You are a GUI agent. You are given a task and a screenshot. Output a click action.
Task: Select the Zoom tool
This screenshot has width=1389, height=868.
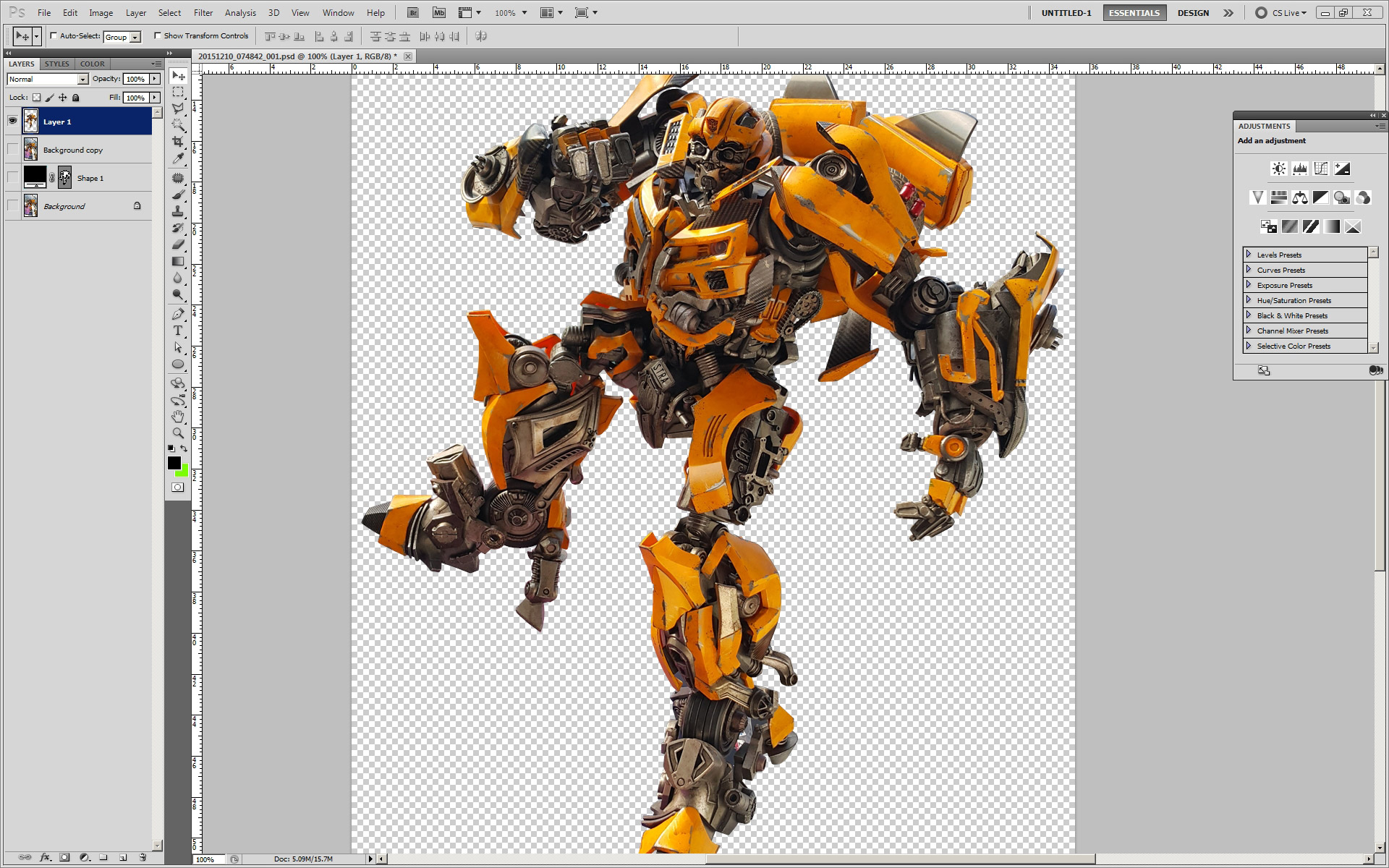[178, 433]
